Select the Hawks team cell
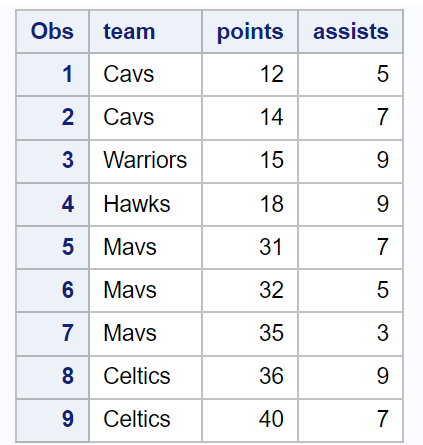Screen dimensions: 423x445 click(145, 204)
